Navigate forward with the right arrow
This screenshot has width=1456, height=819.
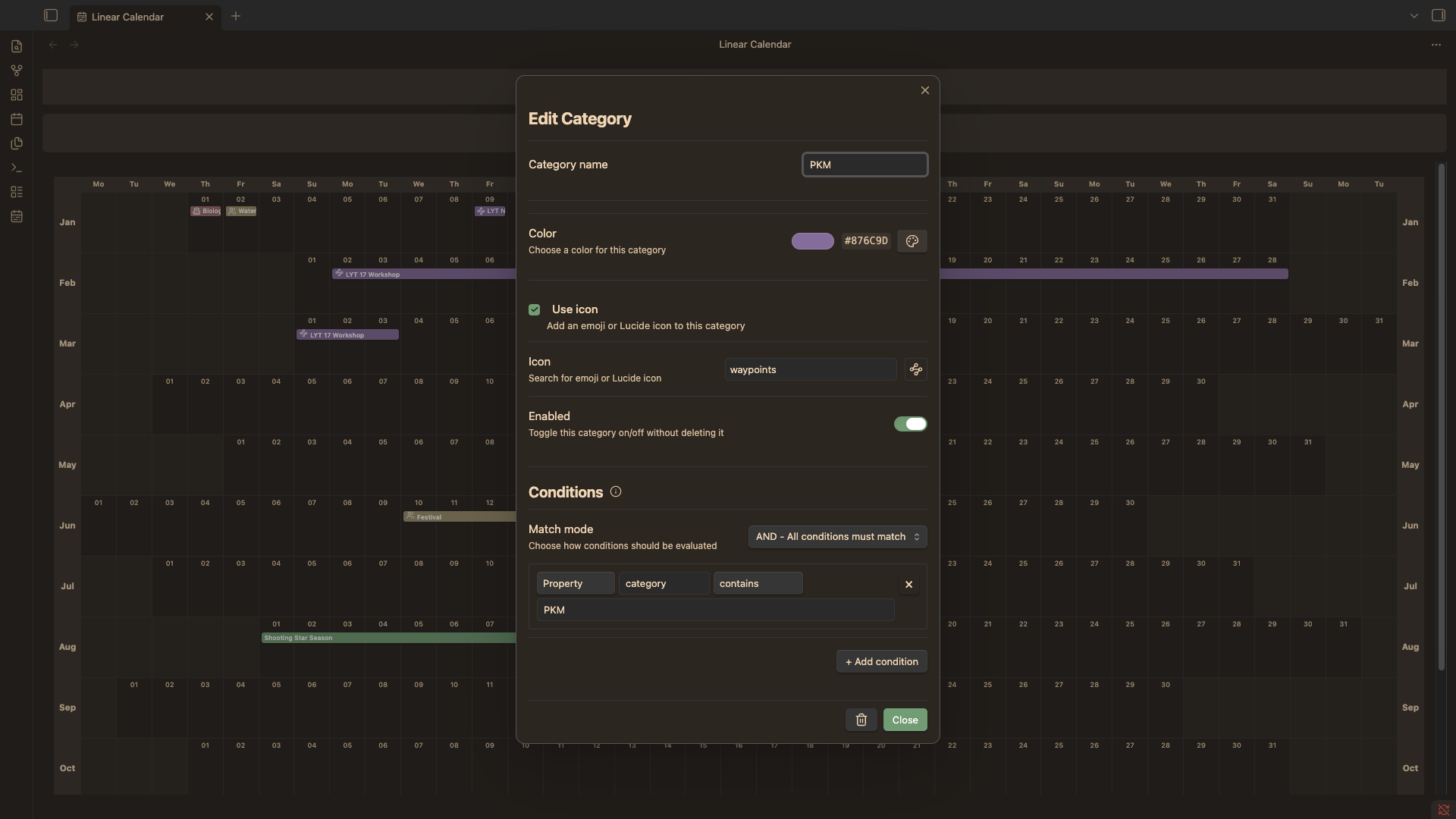(x=74, y=45)
